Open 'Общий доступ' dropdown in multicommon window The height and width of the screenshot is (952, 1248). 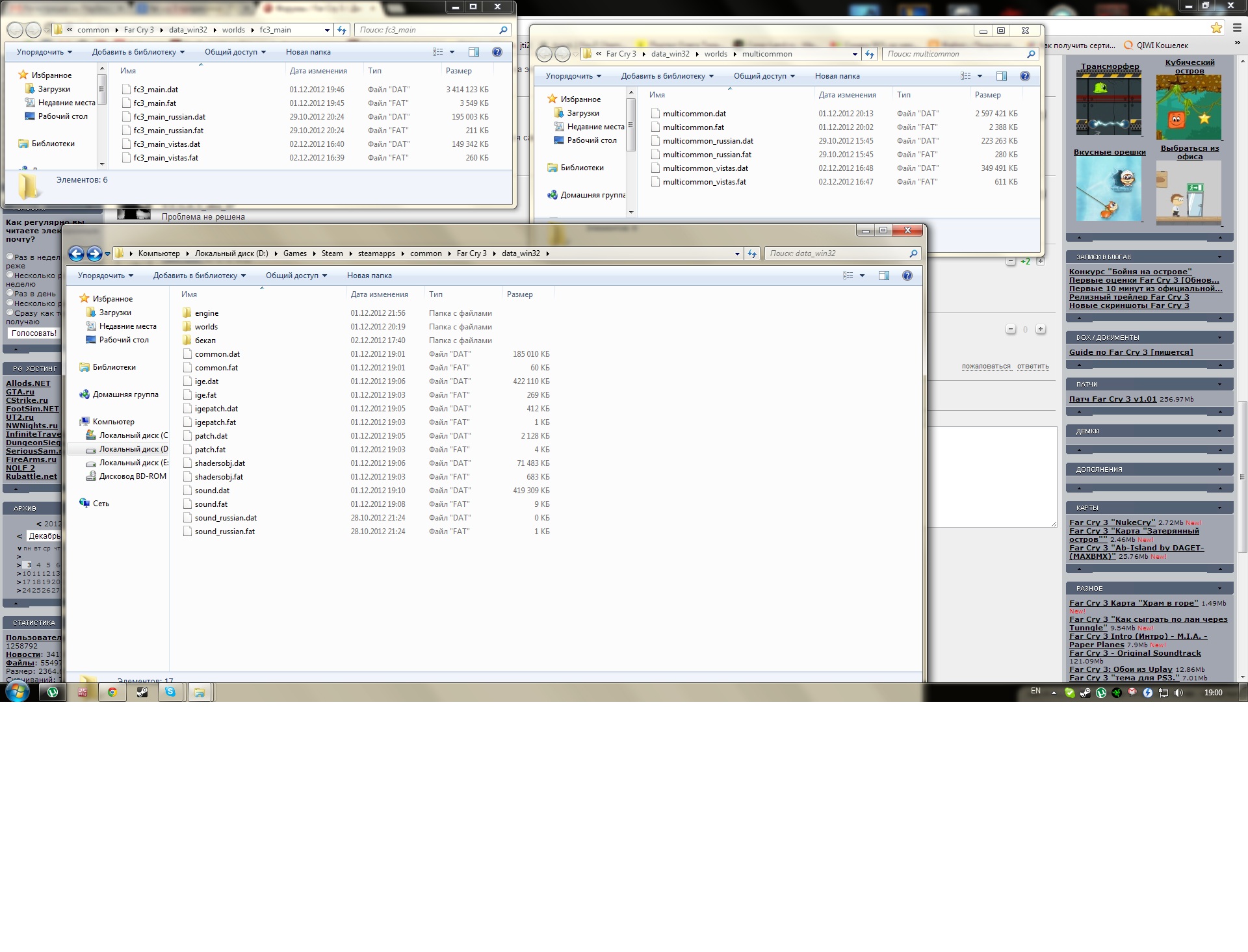coord(764,76)
